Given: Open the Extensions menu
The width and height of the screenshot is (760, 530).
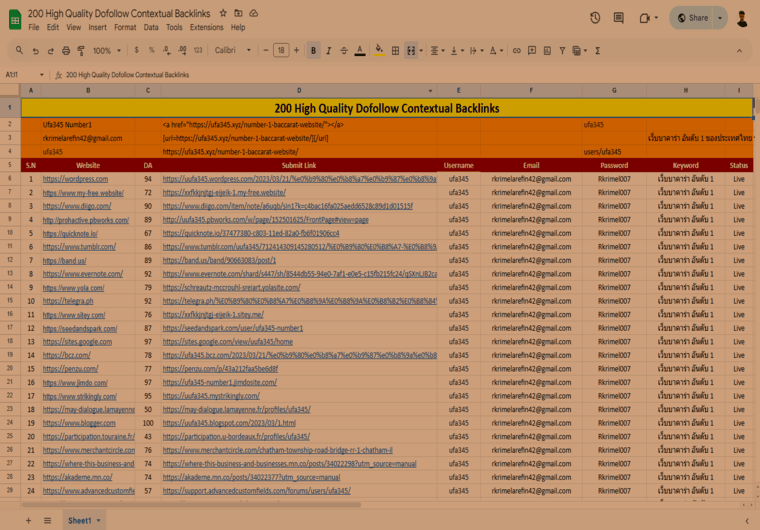Looking at the screenshot, I should point(206,27).
